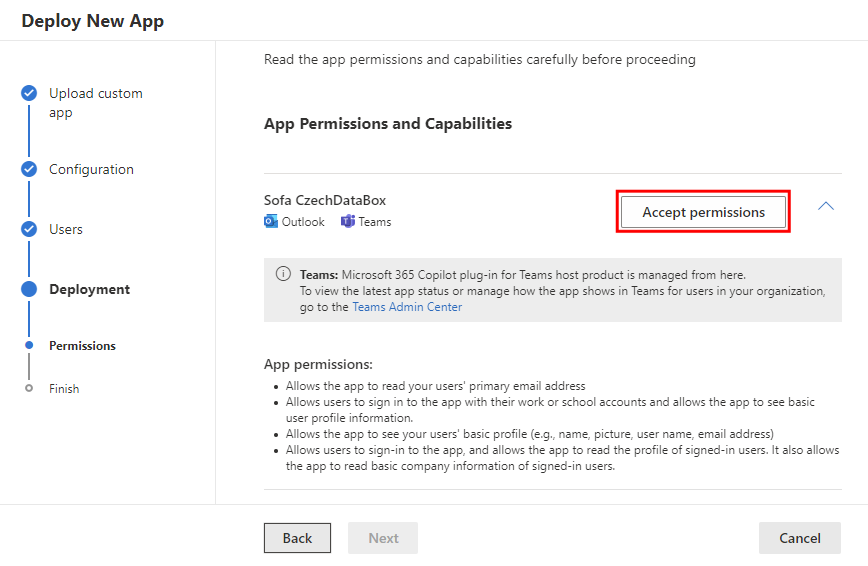The height and width of the screenshot is (566, 868).
Task: Select the Permissions sub-step label
Action: click(x=82, y=346)
